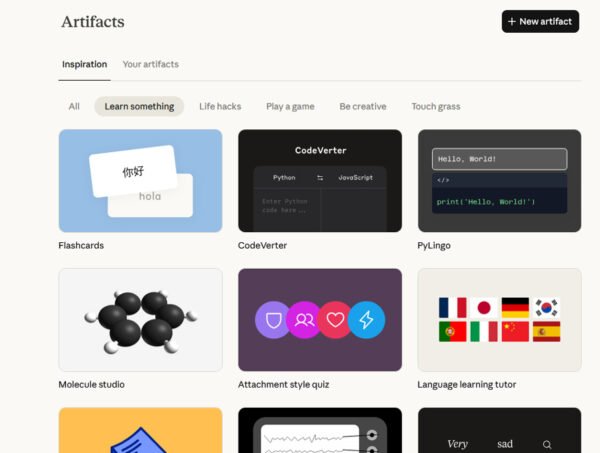Click the code brackets icon in PyLingo card
Viewport: 600px width, 453px height.
coord(443,180)
